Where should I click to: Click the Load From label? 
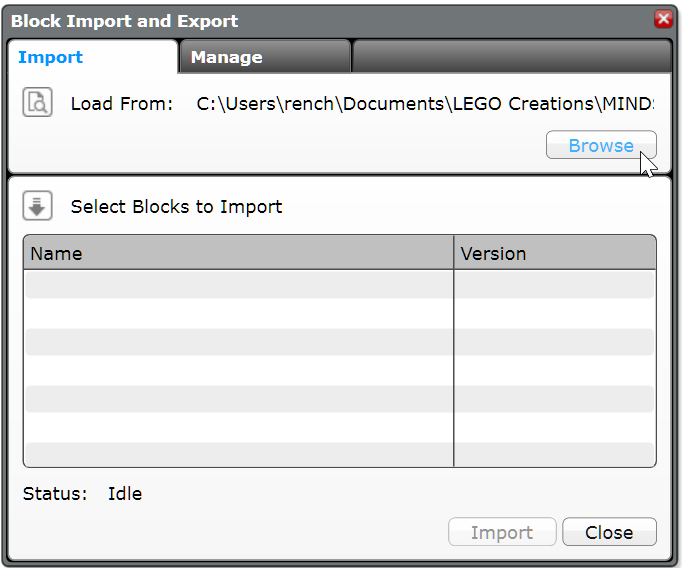pos(122,103)
